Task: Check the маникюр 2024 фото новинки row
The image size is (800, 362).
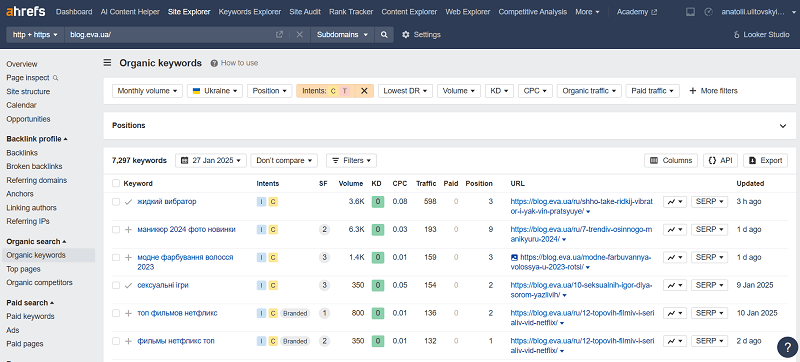Action: click(x=116, y=229)
